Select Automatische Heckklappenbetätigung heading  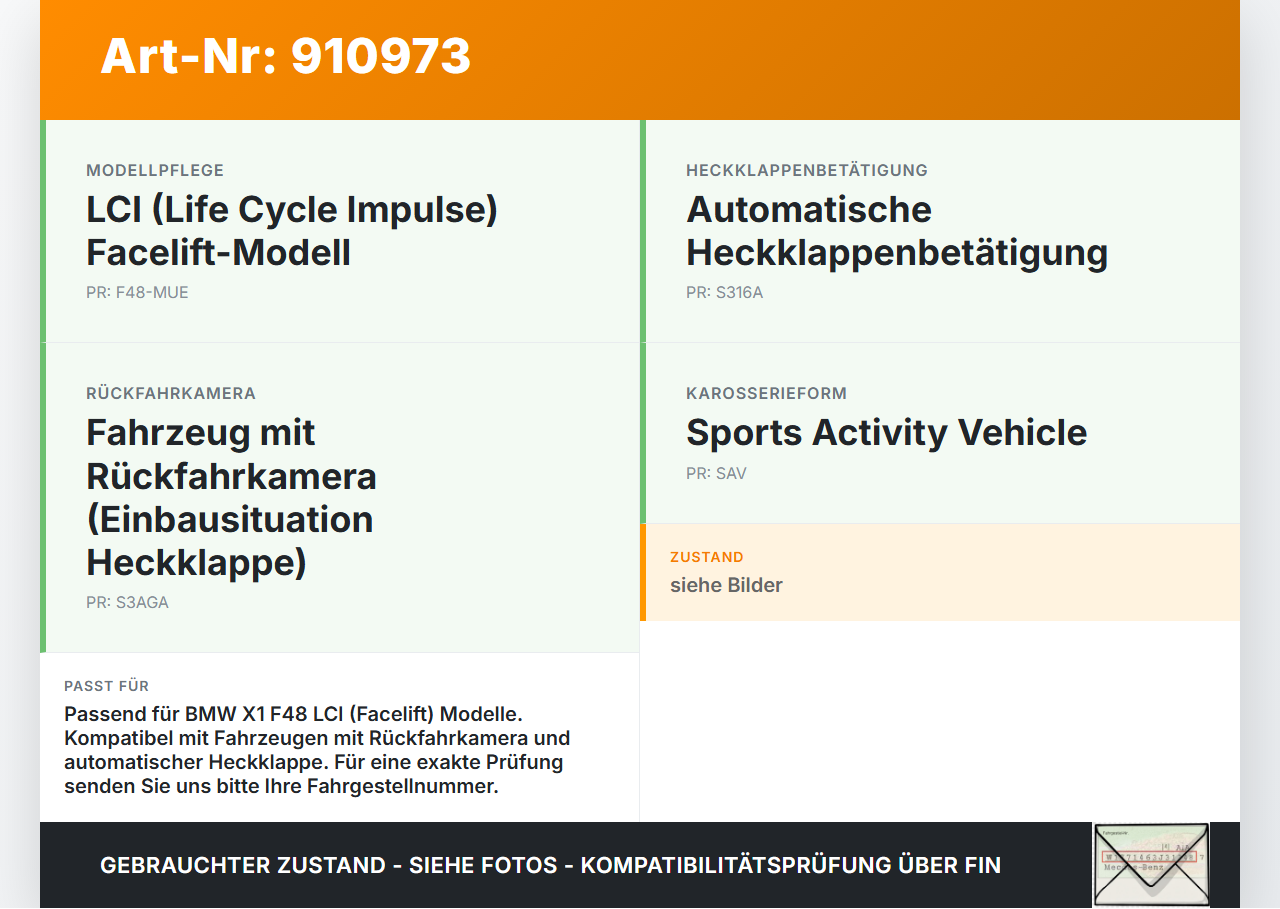897,231
